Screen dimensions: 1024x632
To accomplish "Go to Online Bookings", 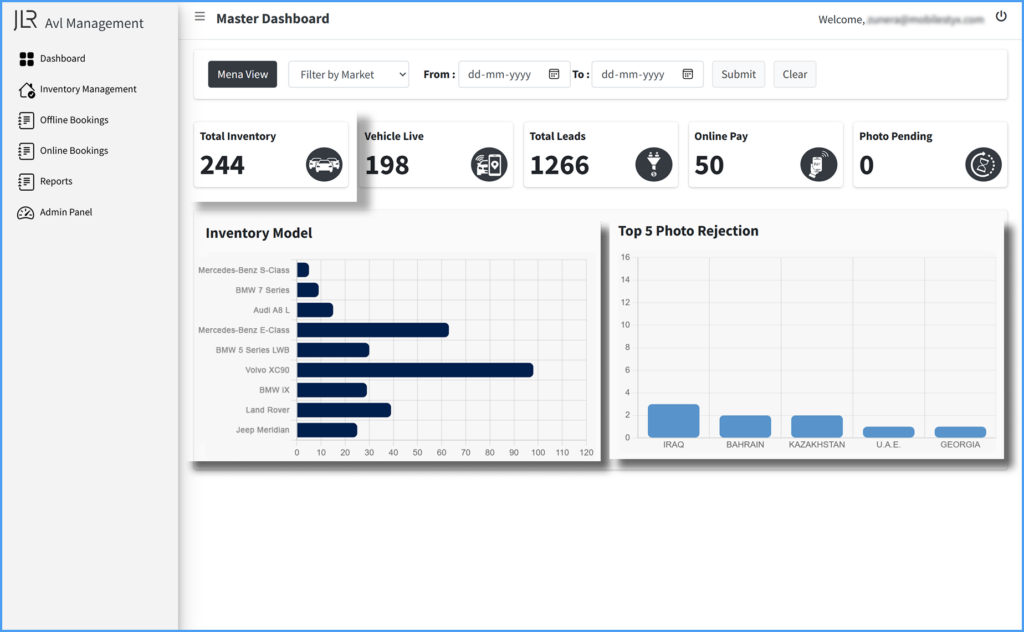I will (73, 151).
